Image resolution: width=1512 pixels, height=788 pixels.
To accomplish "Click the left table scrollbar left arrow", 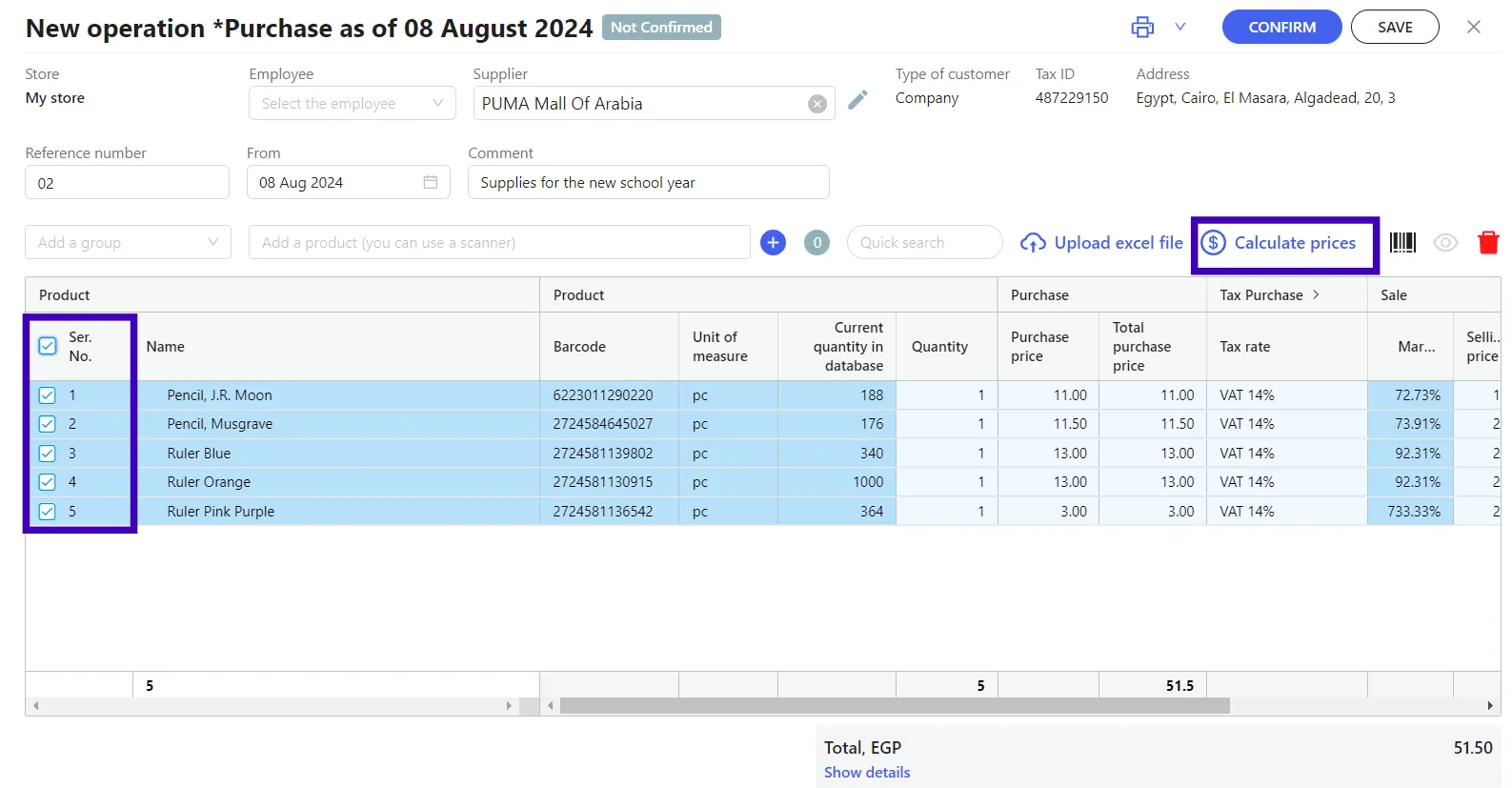I will 36,706.
